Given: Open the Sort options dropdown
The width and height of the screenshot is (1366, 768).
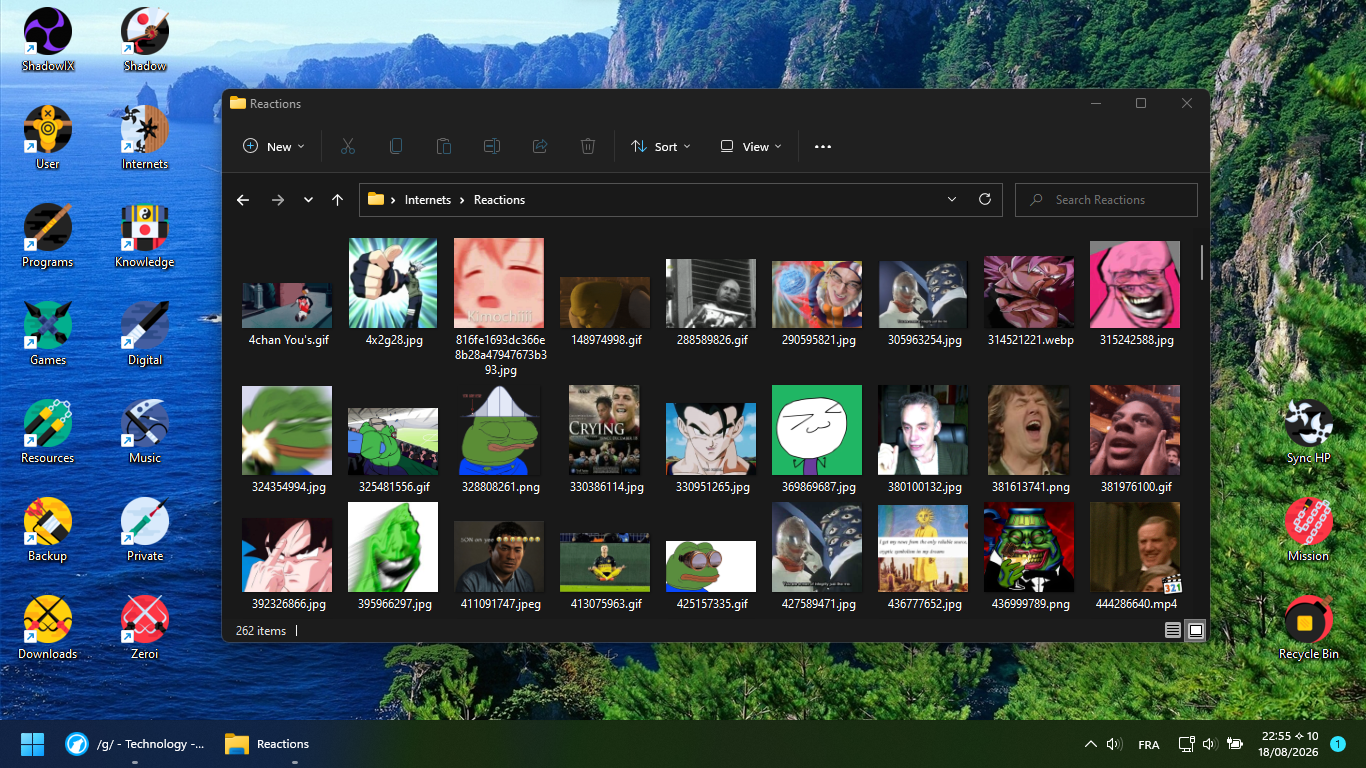Looking at the screenshot, I should tap(661, 146).
